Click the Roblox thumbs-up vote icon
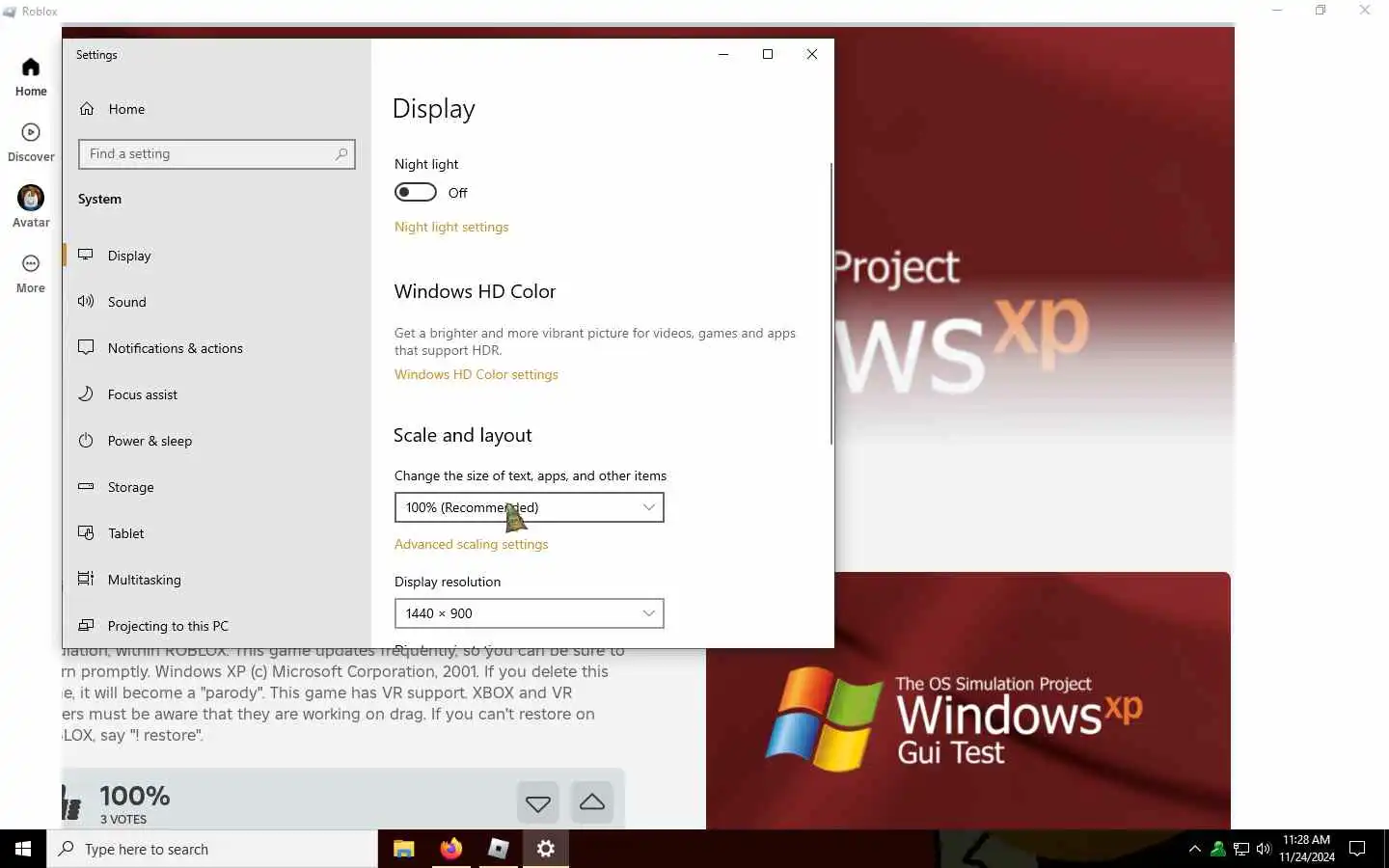This screenshot has width=1389, height=868. pyautogui.click(x=592, y=802)
